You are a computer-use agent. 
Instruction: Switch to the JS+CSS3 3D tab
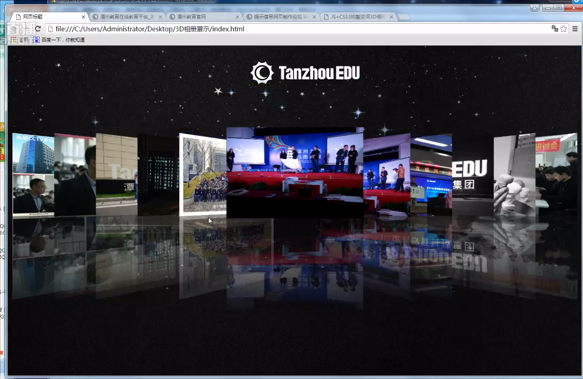click(x=358, y=17)
